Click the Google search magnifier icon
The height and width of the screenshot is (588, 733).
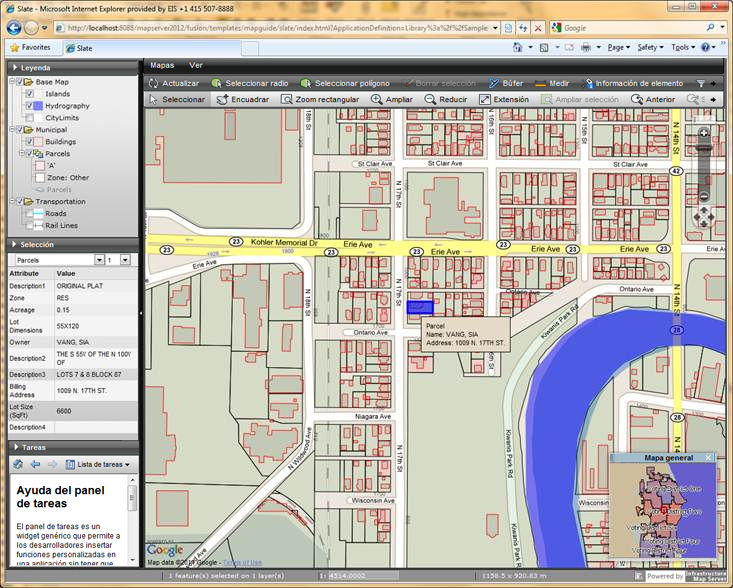(711, 28)
